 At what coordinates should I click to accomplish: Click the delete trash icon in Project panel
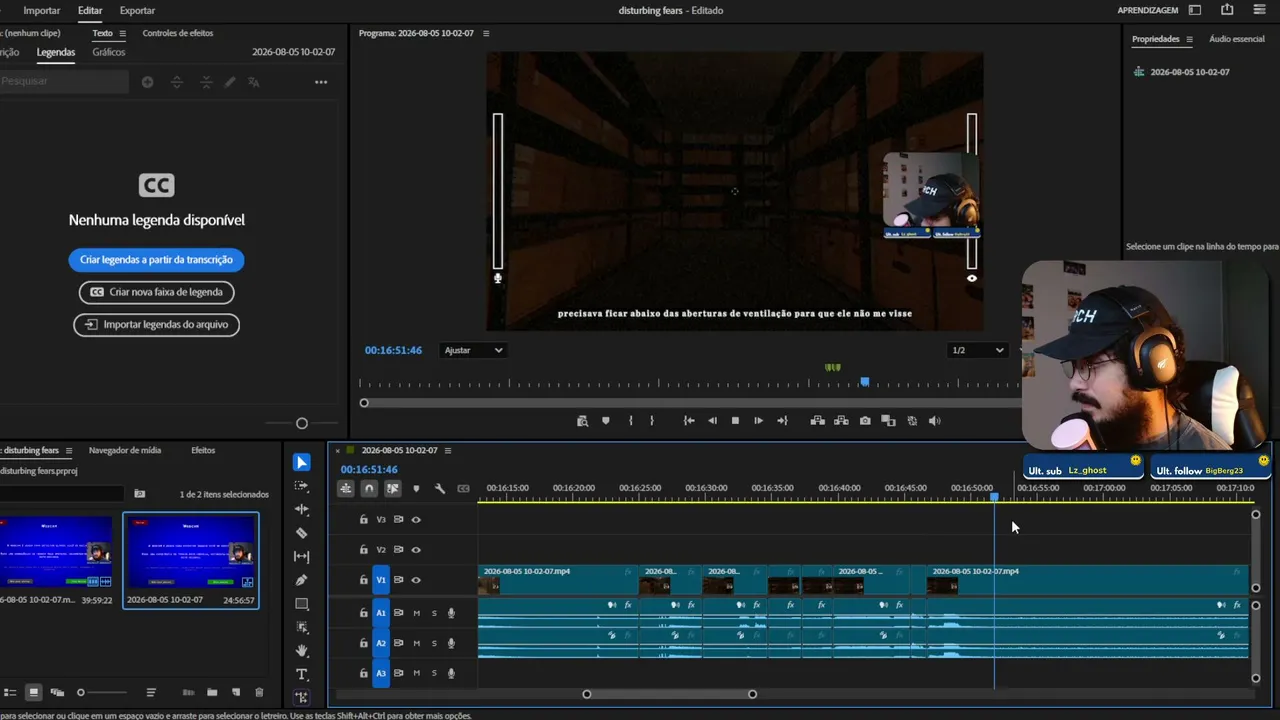point(259,692)
